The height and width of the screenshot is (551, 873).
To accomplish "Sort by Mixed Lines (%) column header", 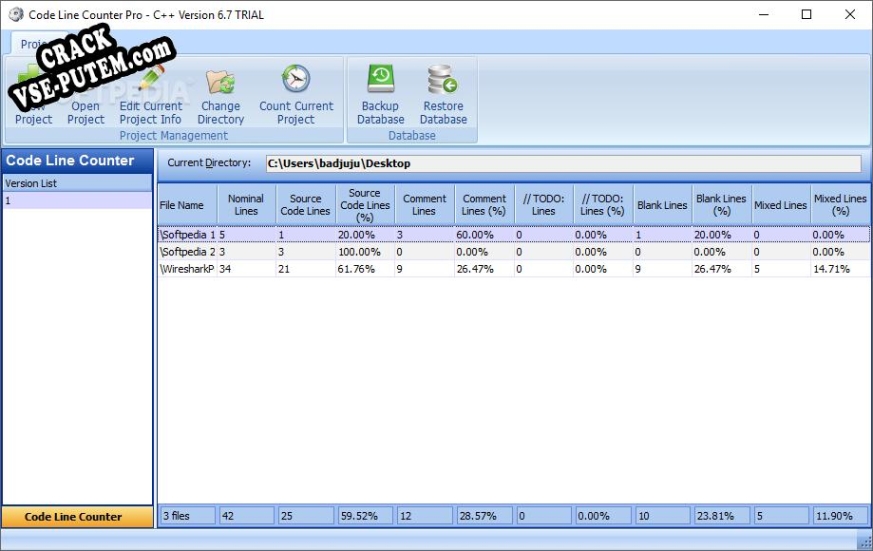I will coord(840,205).
